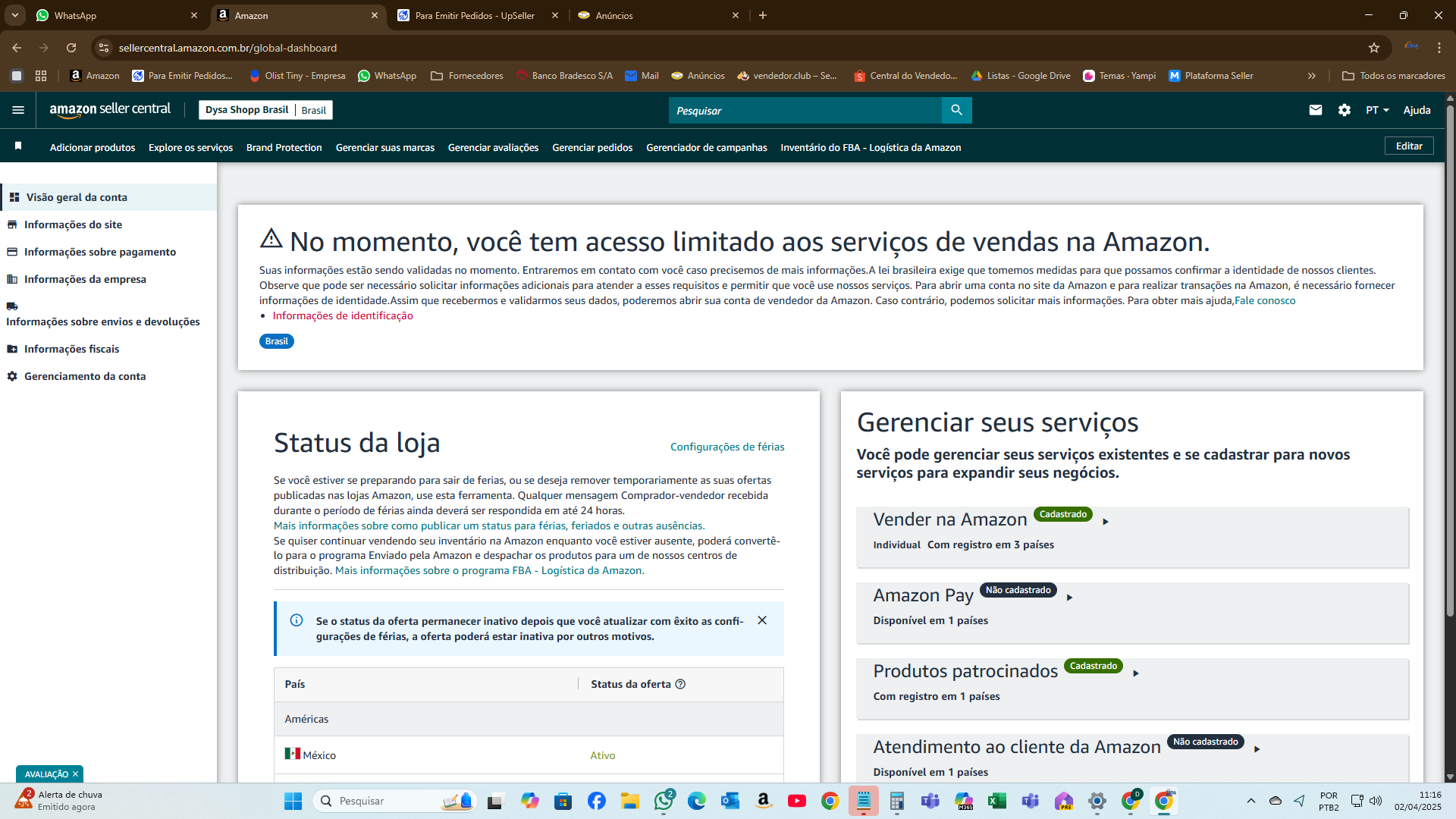Click the Status da oferta help icon
1456x819 pixels.
[680, 684]
